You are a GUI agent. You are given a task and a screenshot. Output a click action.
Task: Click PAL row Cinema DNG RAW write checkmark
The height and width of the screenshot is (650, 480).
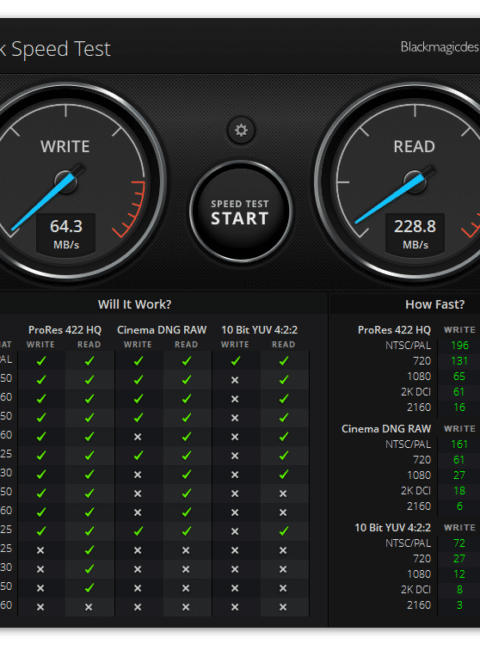(x=138, y=361)
